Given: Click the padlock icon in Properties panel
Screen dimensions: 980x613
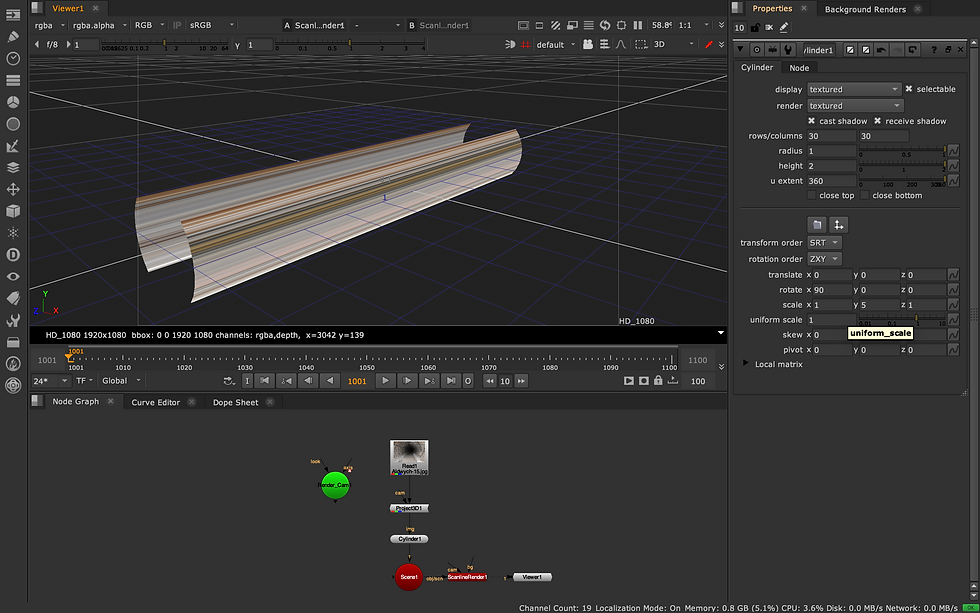Looking at the screenshot, I should (x=755, y=27).
